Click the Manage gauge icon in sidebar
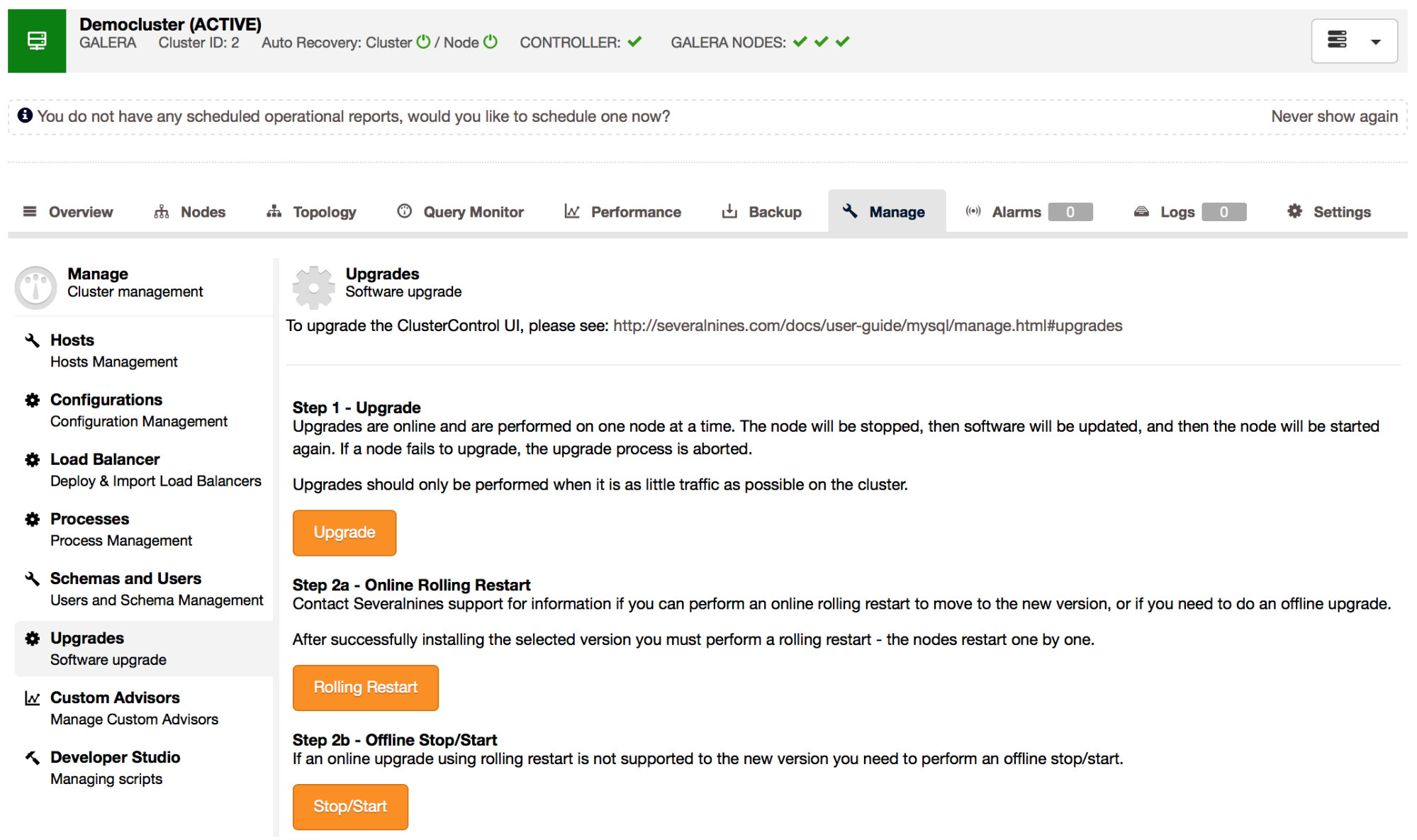Viewport: 1417px width, 840px height. (35, 287)
